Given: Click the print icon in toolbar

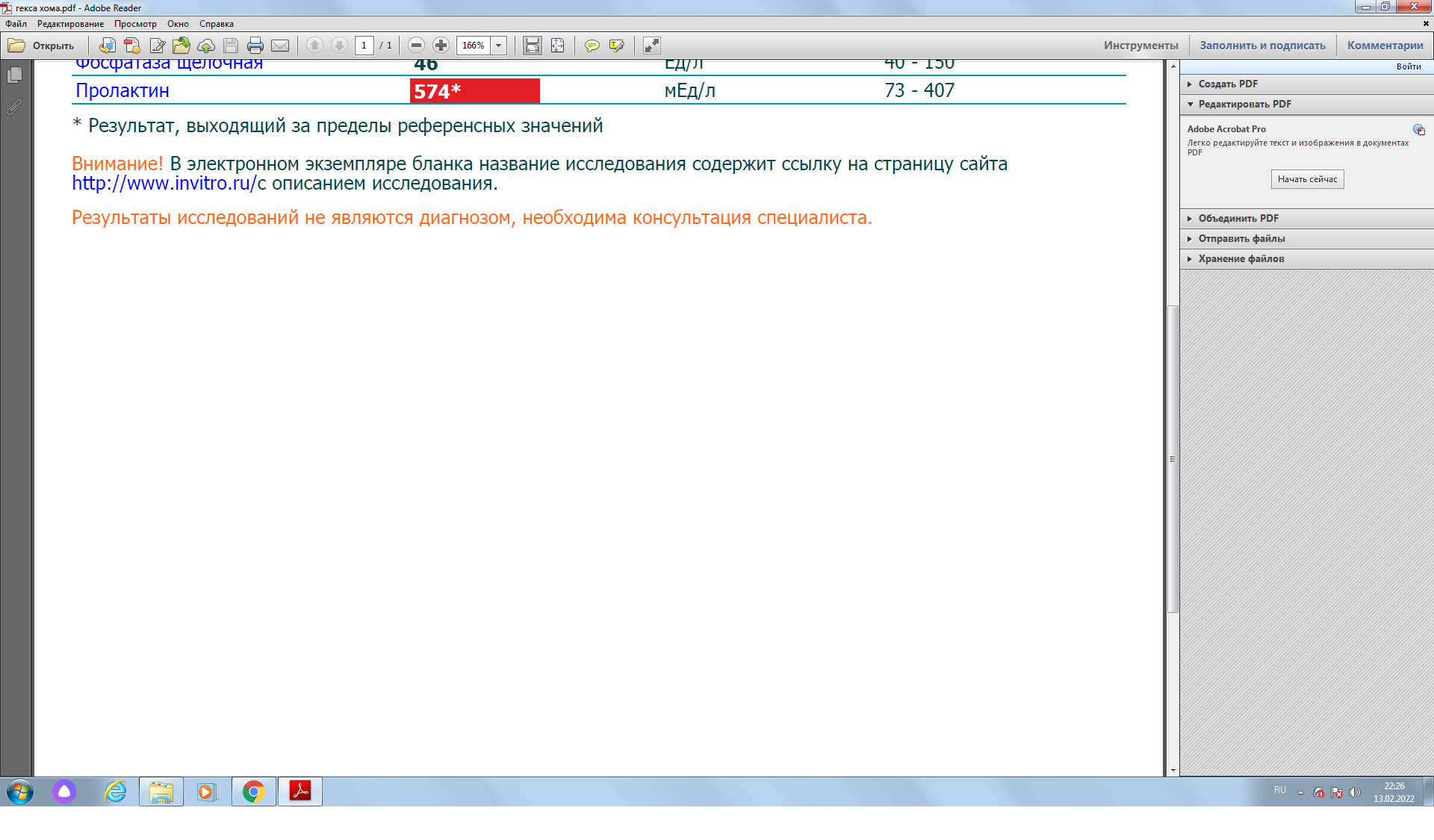Looking at the screenshot, I should [x=255, y=46].
